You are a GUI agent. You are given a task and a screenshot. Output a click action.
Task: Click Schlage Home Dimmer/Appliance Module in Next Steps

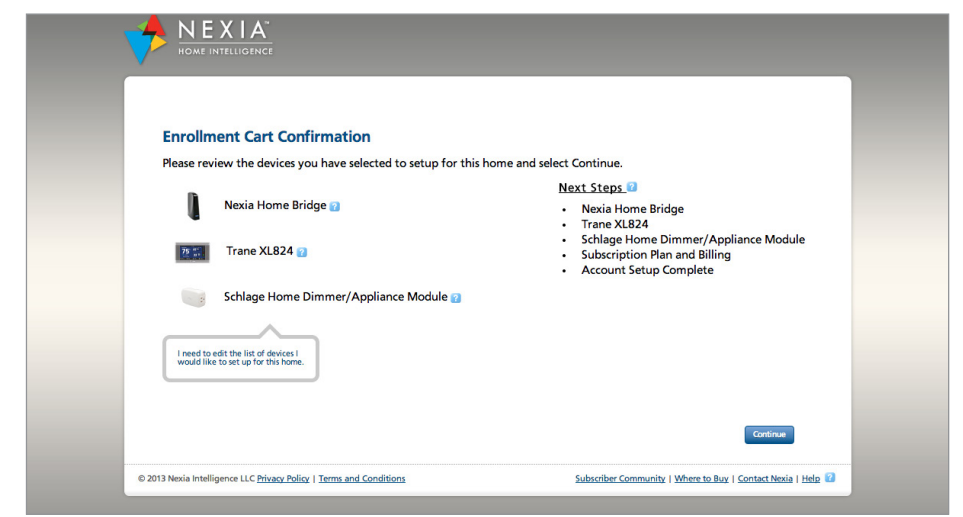point(693,239)
